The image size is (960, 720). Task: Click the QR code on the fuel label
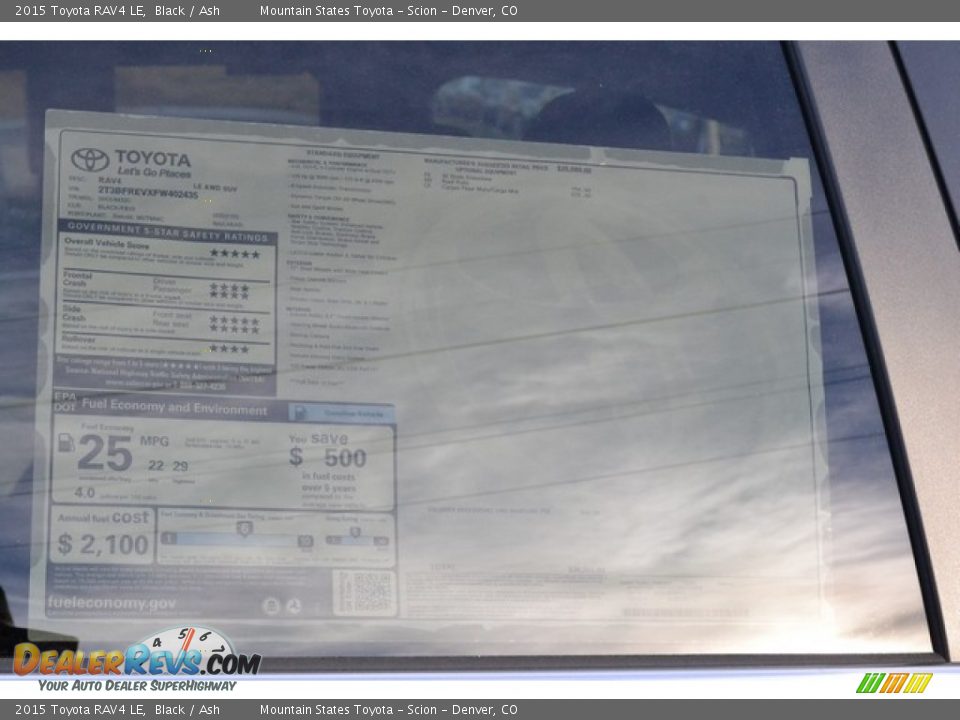tap(364, 592)
